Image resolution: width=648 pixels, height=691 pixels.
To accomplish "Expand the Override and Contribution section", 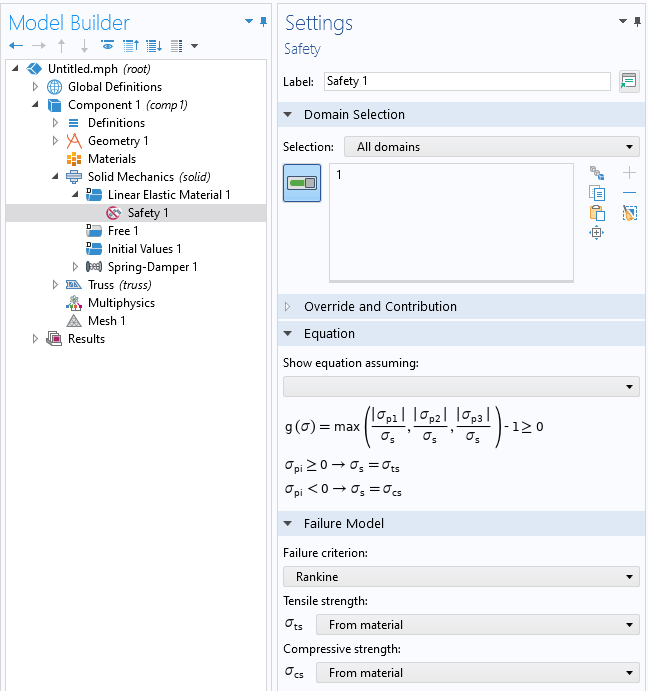I will pyautogui.click(x=380, y=306).
